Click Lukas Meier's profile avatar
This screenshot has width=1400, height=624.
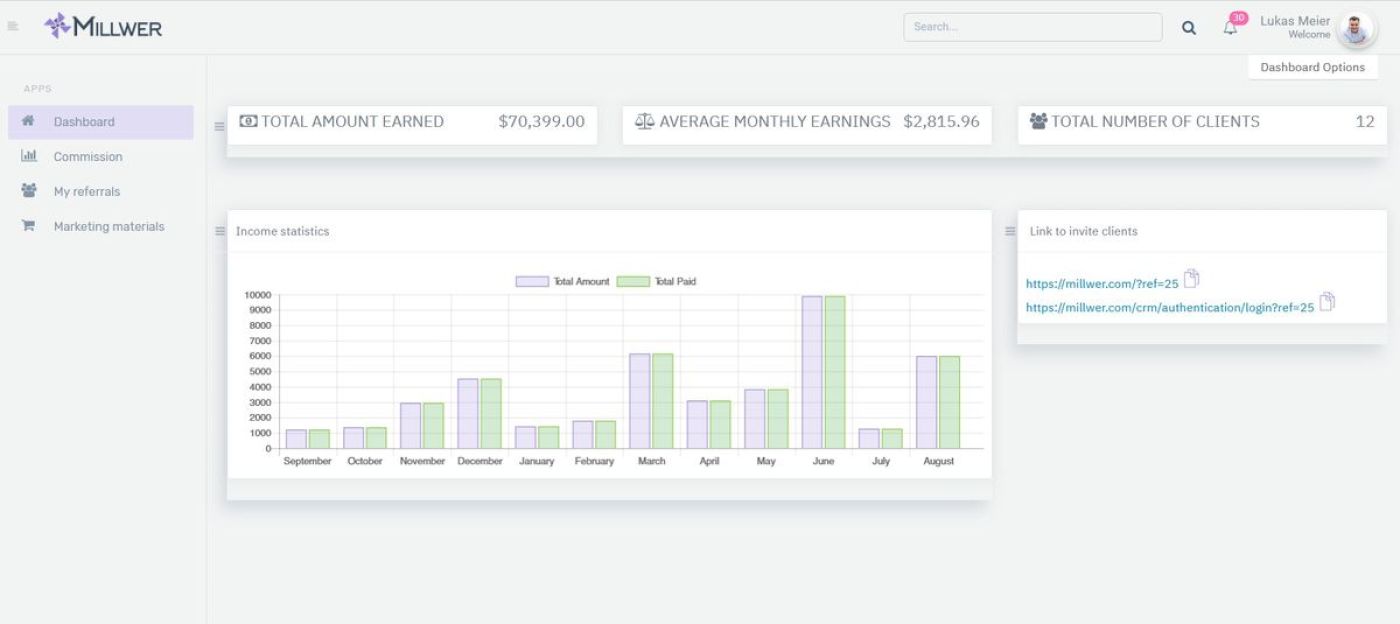(1356, 28)
